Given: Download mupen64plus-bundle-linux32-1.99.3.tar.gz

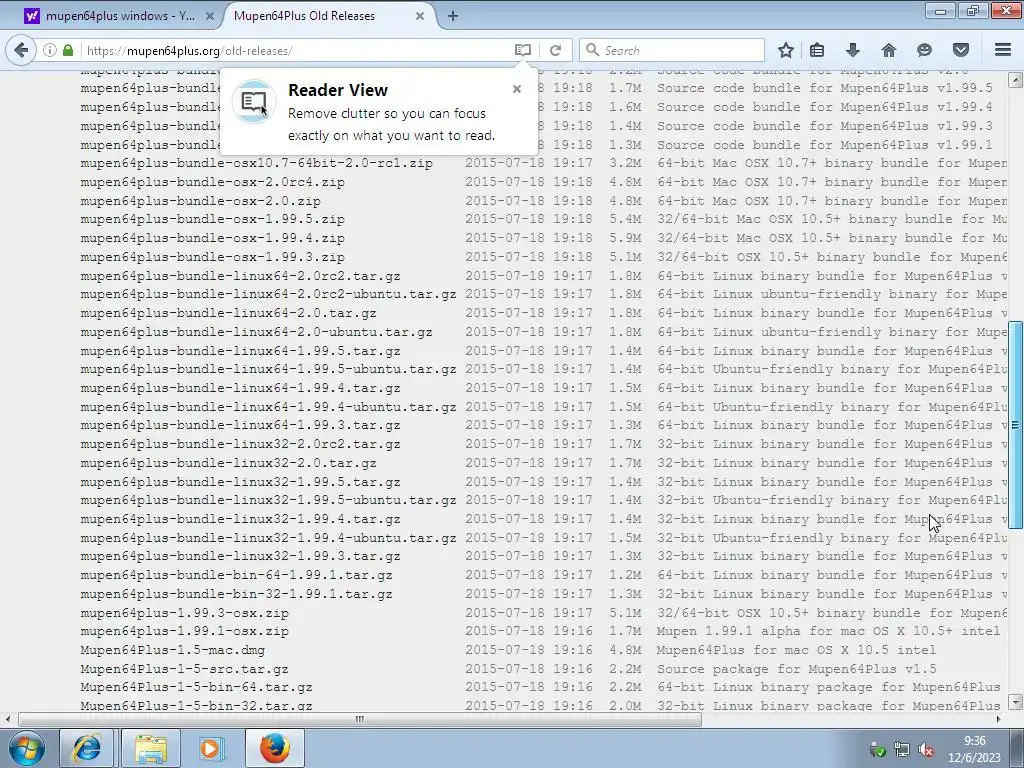Looking at the screenshot, I should pyautogui.click(x=240, y=557).
